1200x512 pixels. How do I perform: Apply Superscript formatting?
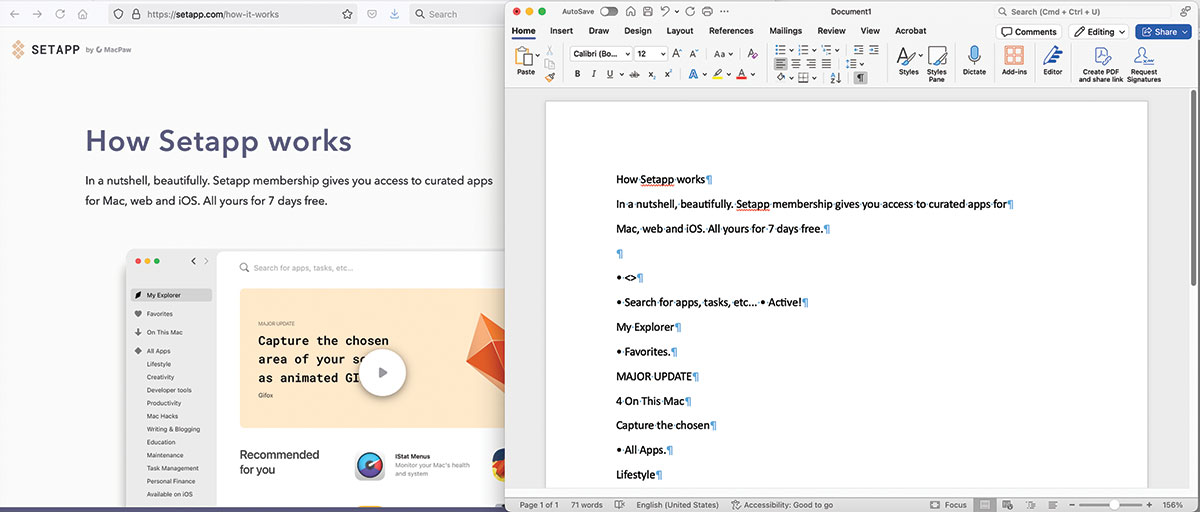[668, 74]
